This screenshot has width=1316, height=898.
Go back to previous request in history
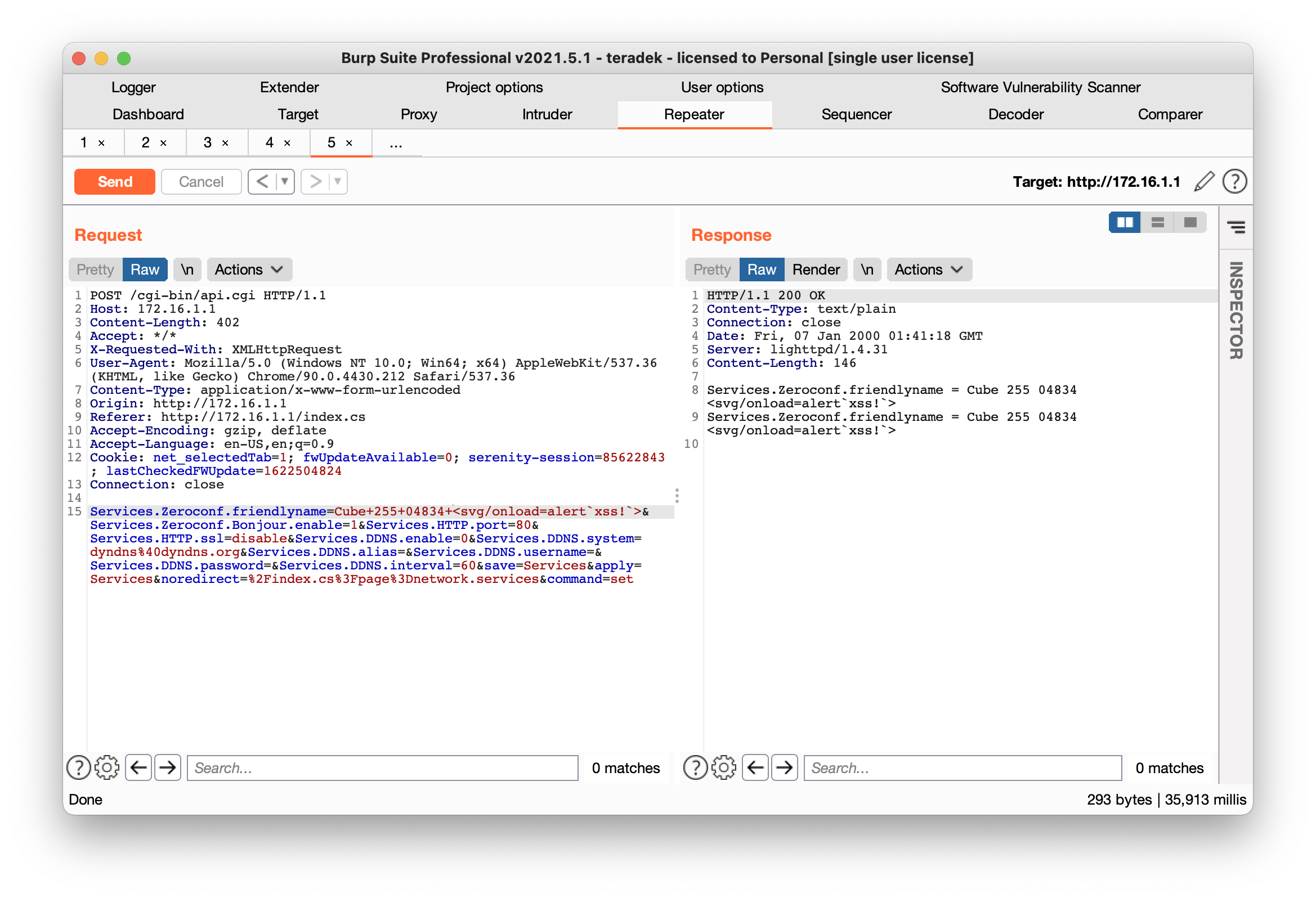click(x=262, y=182)
